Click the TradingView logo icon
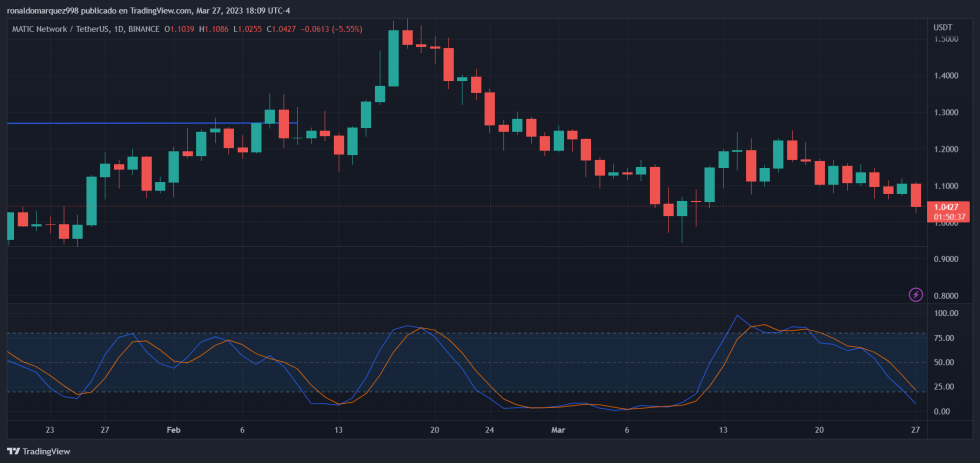This screenshot has height=463, width=980. [12, 451]
